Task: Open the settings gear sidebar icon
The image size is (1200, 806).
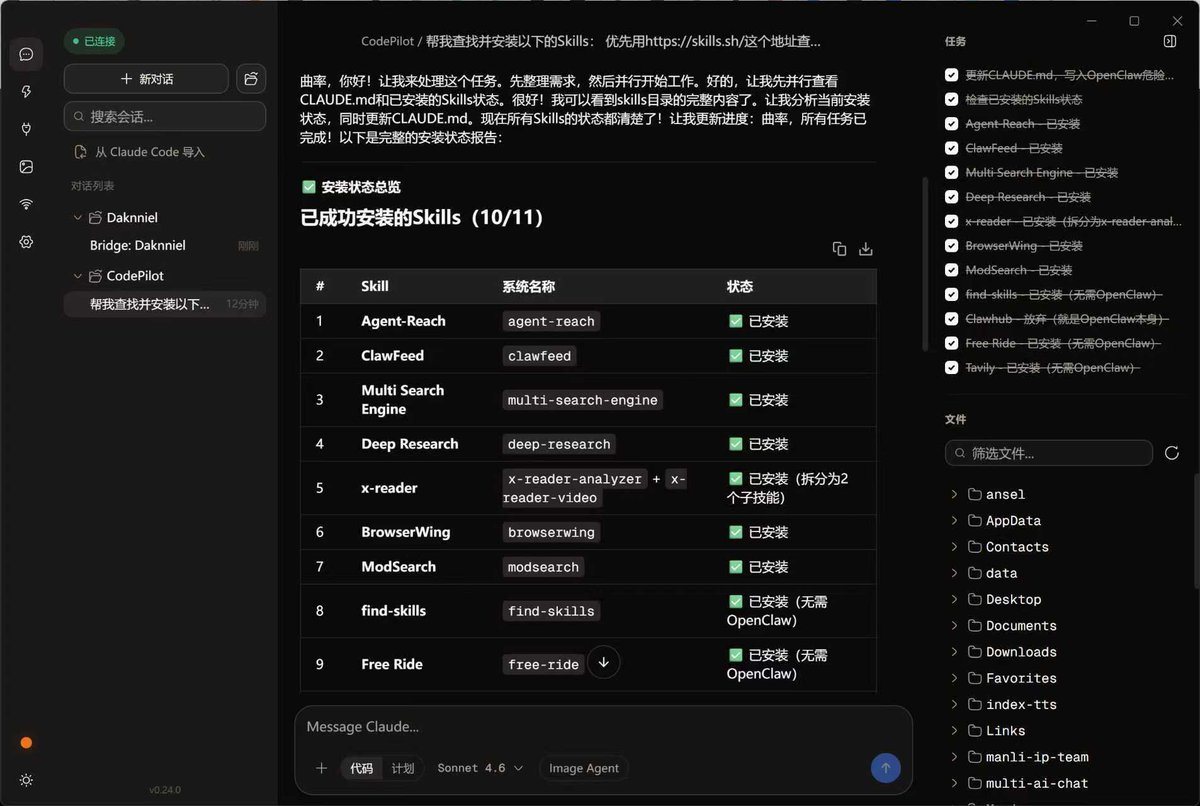Action: point(26,242)
